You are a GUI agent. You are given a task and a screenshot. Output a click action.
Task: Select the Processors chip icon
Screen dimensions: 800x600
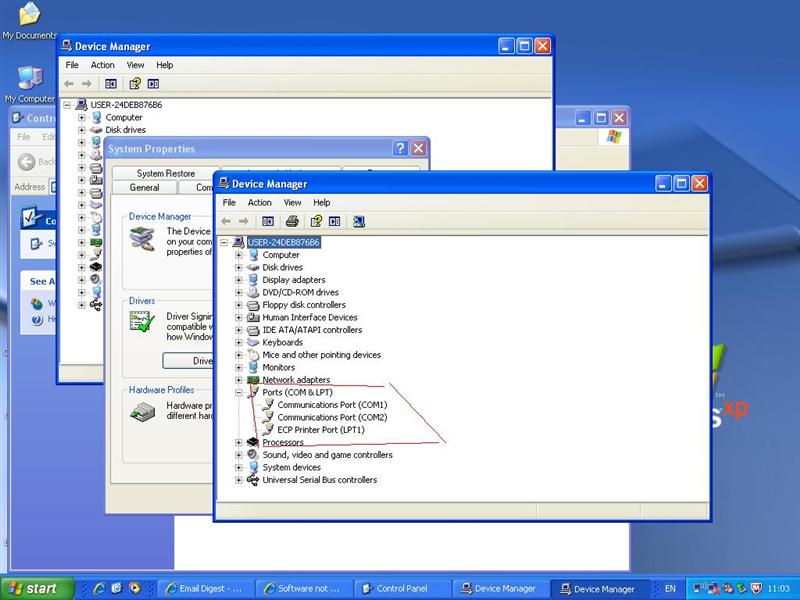(253, 442)
